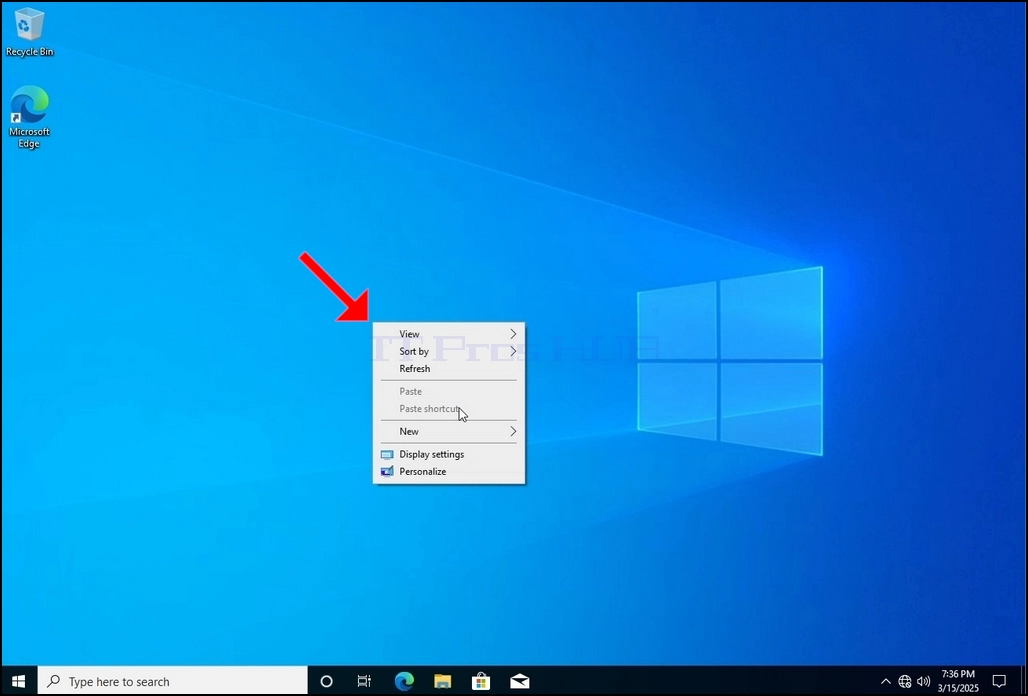Expand the arrow next to View
1028x696 pixels.
(513, 334)
